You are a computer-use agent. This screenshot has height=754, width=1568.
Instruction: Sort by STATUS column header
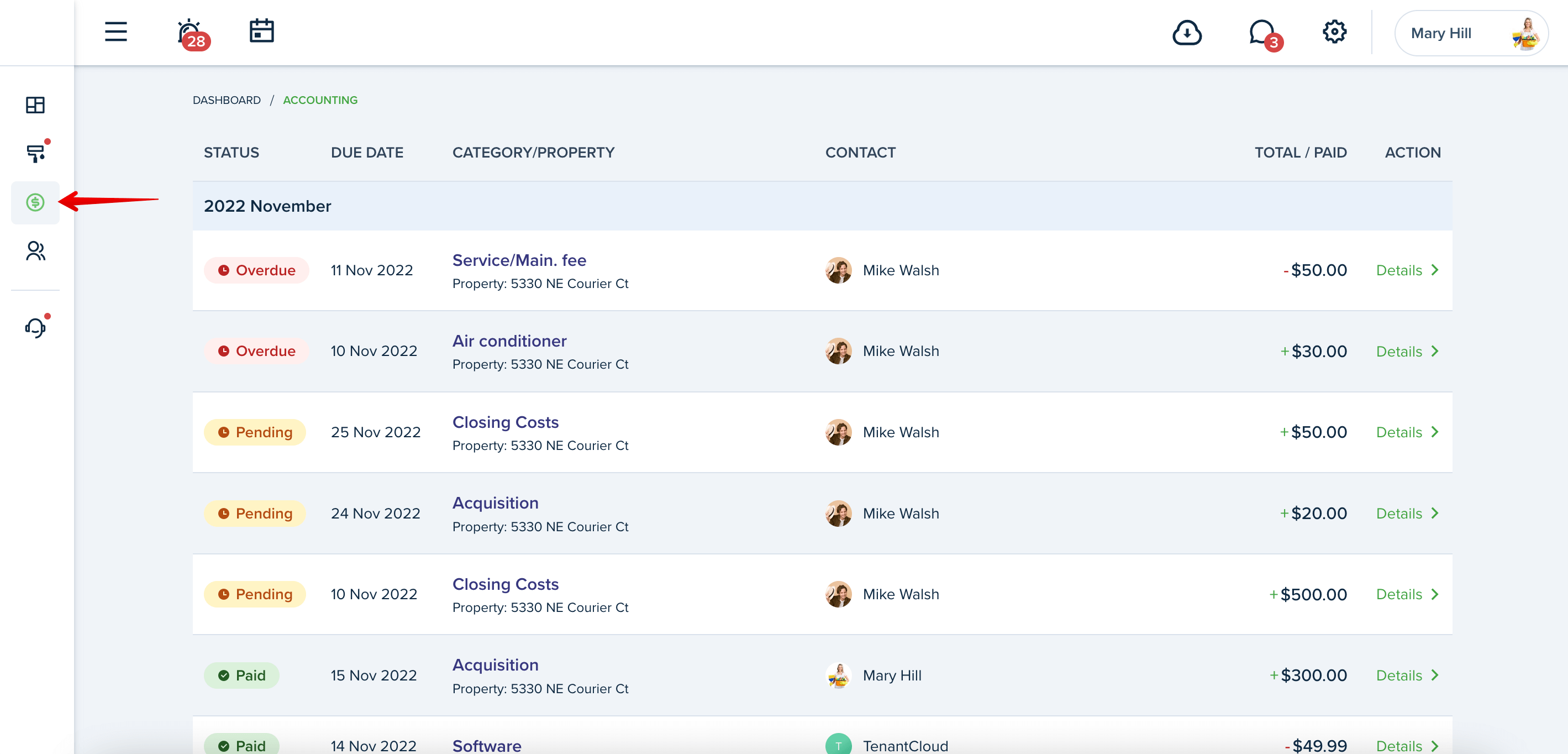[x=231, y=152]
